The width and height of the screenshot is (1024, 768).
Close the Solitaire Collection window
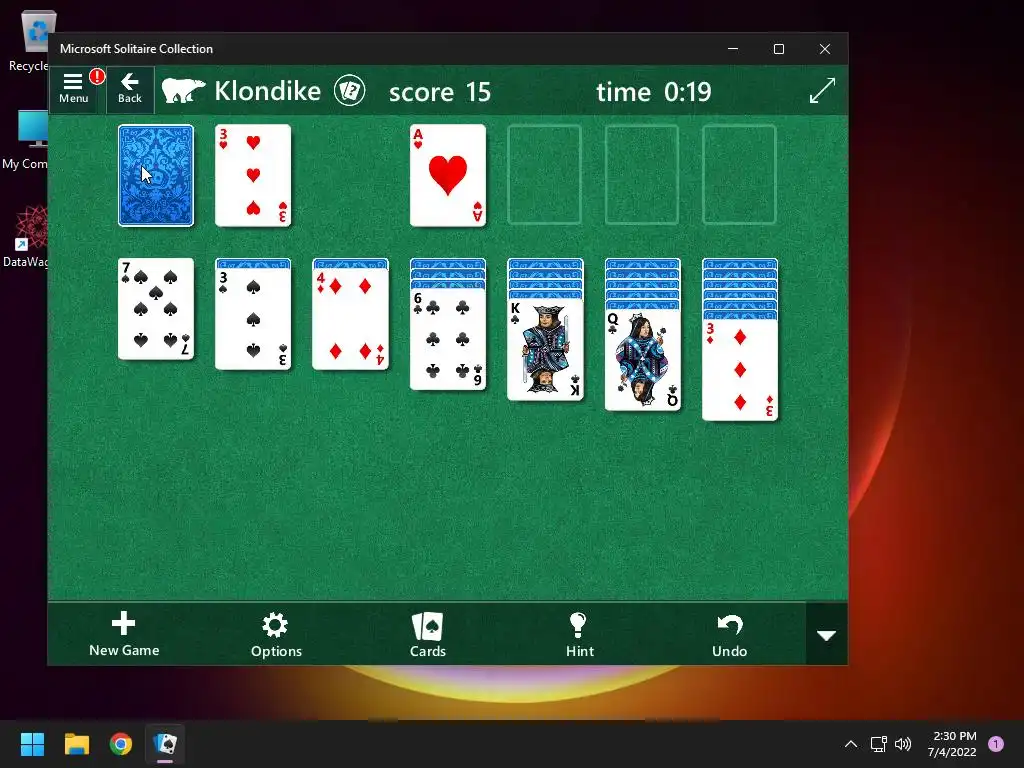tap(825, 49)
